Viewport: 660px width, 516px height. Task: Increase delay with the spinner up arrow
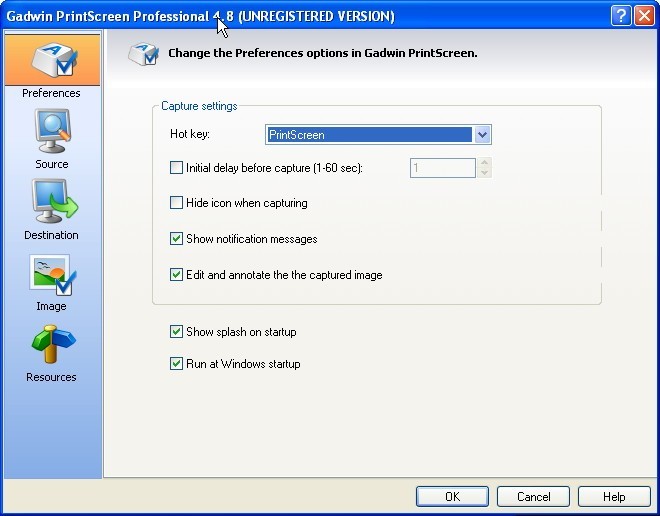484,163
